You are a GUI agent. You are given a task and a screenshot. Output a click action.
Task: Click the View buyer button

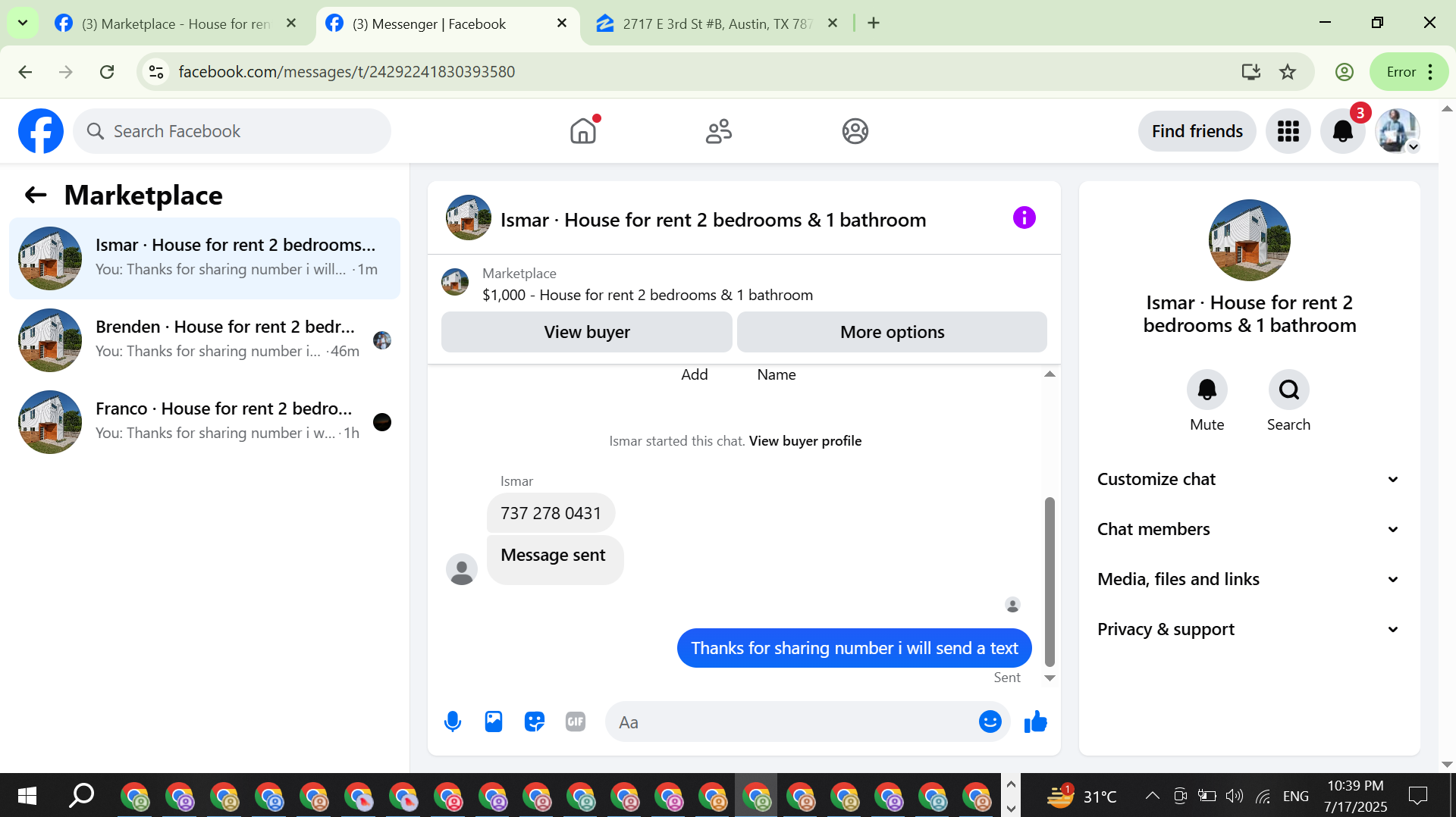587,332
